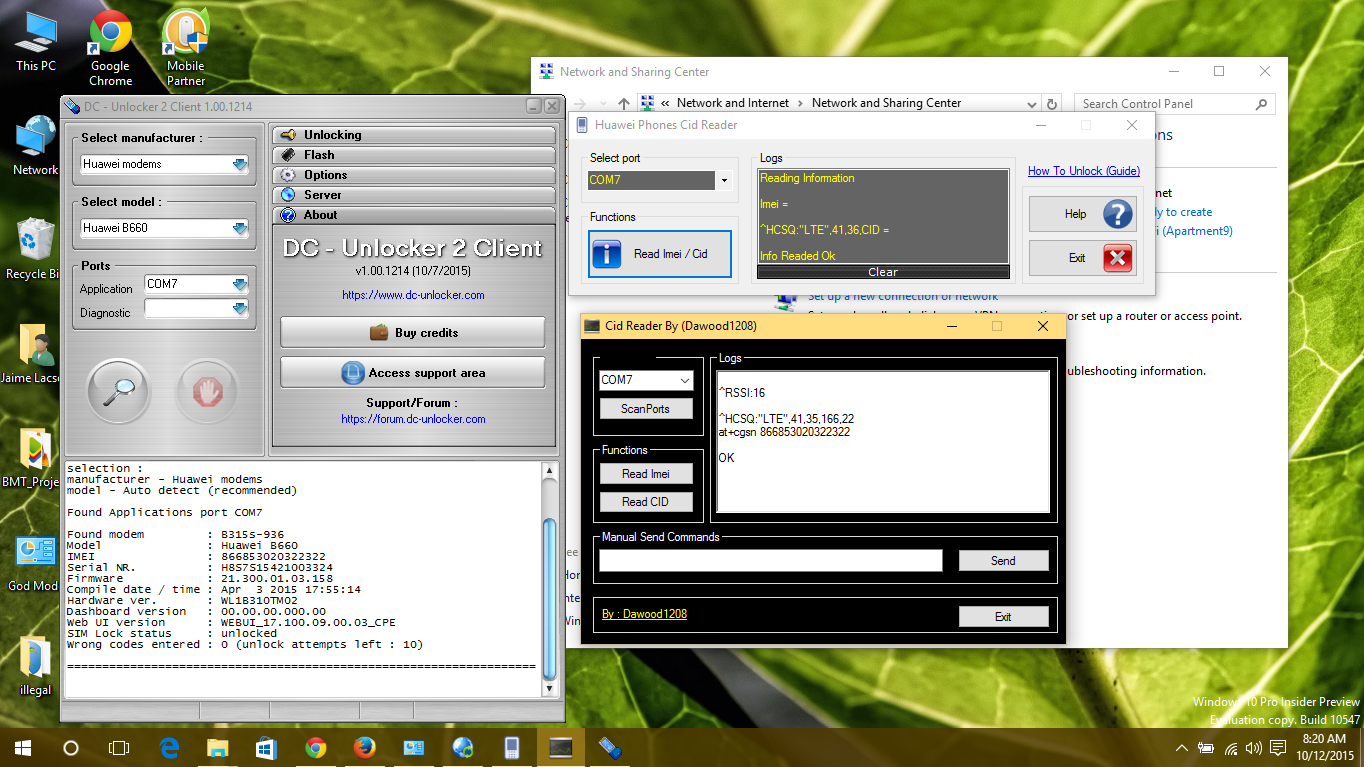The image size is (1364, 767).
Task: Click the Up arrow in Network and Sharing Center
Action: tap(624, 103)
